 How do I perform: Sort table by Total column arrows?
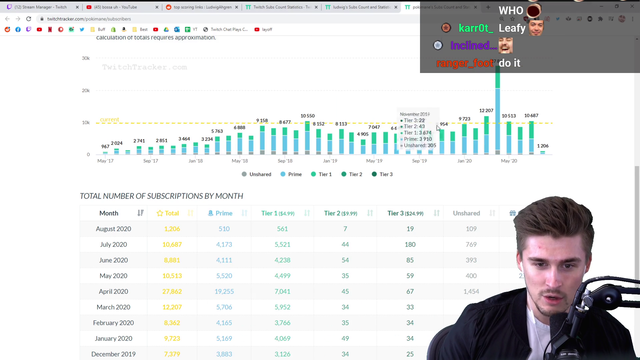[190, 213]
